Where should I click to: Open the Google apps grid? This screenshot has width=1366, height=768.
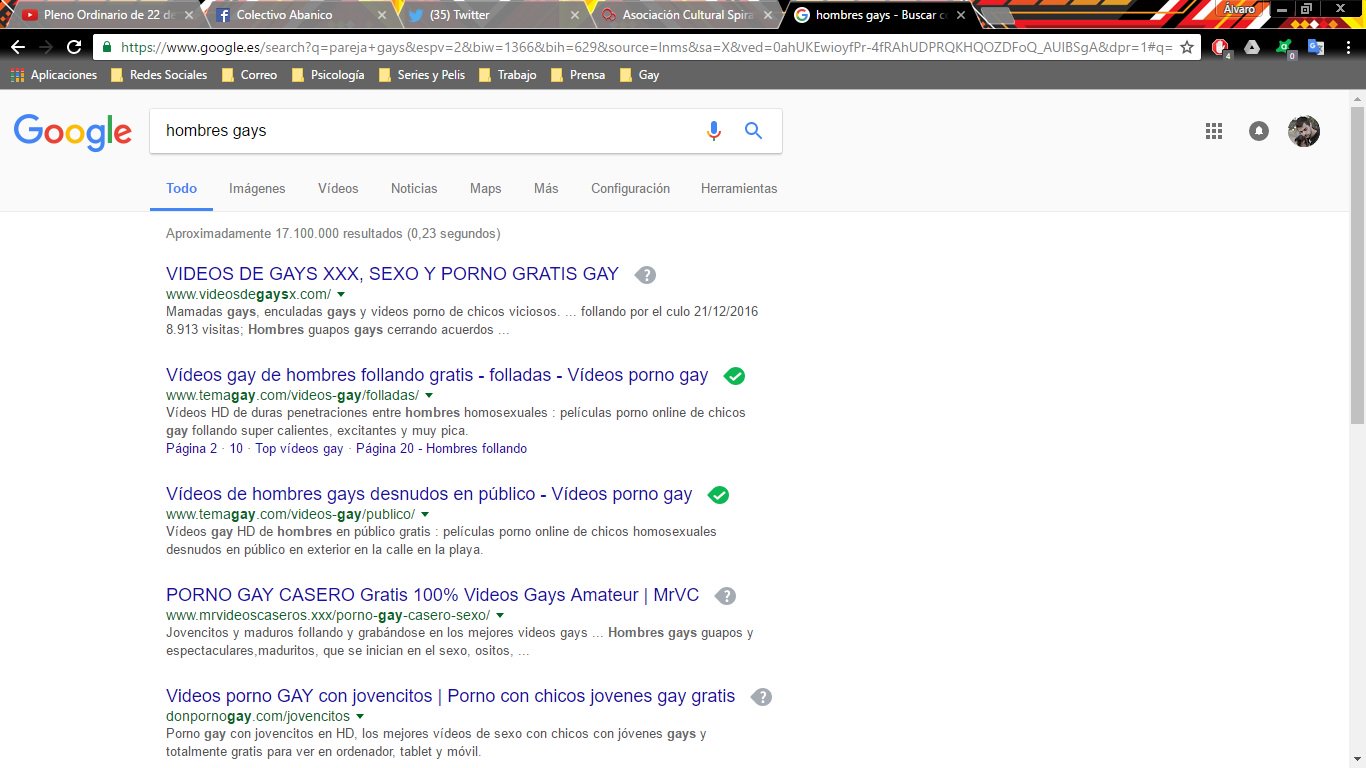(x=1214, y=131)
